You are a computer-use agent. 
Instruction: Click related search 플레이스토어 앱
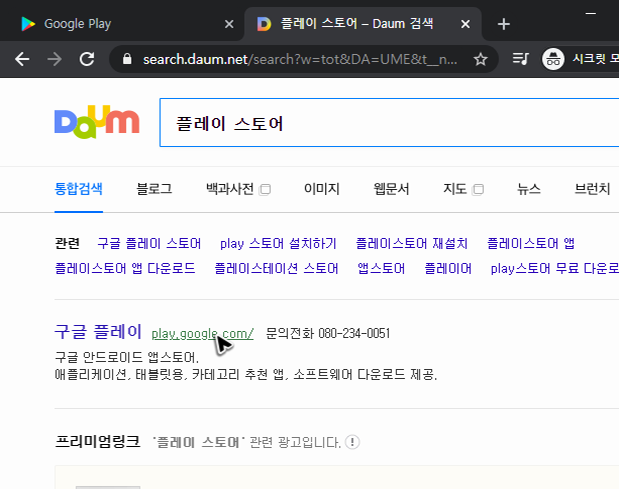[x=531, y=244]
